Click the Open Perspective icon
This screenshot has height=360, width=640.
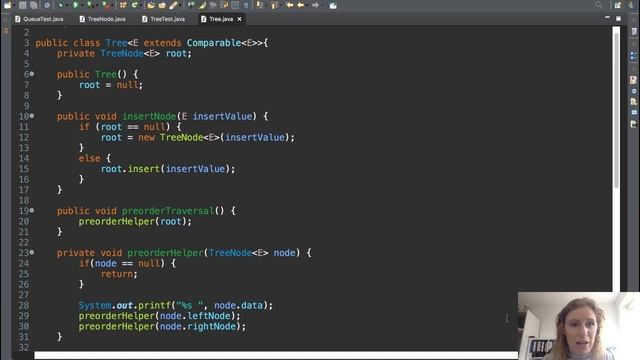[x=618, y=5]
